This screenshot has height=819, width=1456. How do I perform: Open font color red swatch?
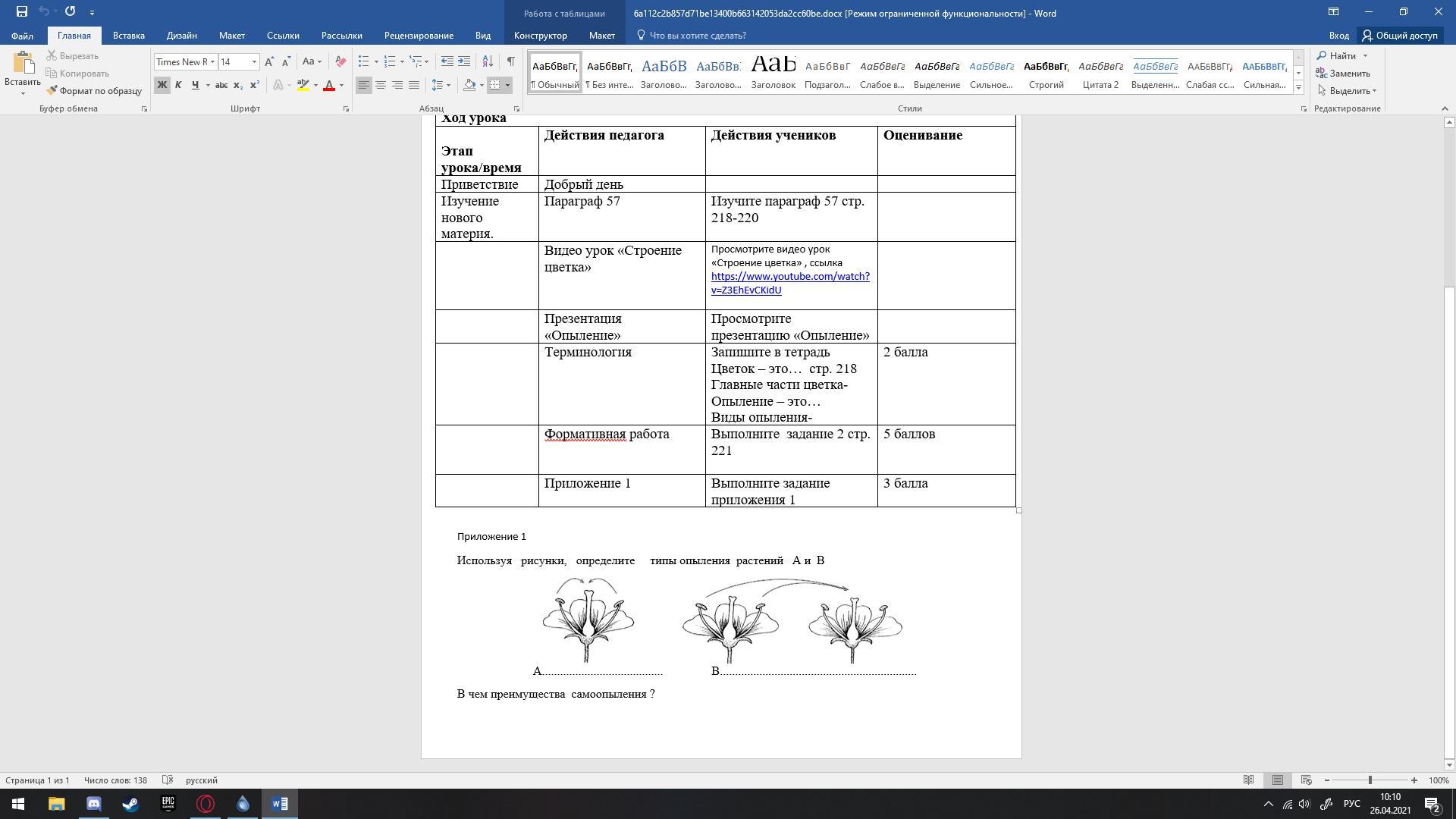tap(329, 85)
